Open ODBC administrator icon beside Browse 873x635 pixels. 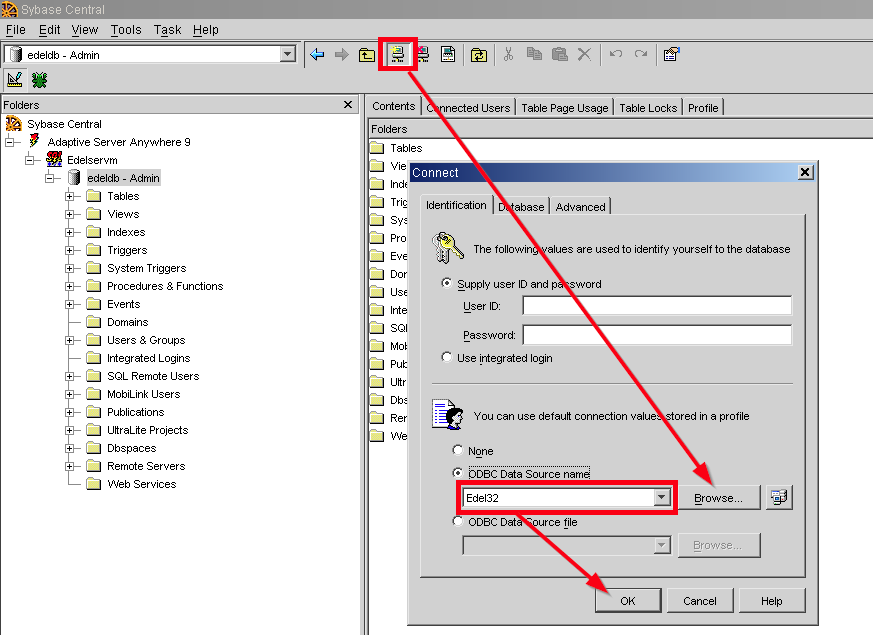tap(779, 497)
